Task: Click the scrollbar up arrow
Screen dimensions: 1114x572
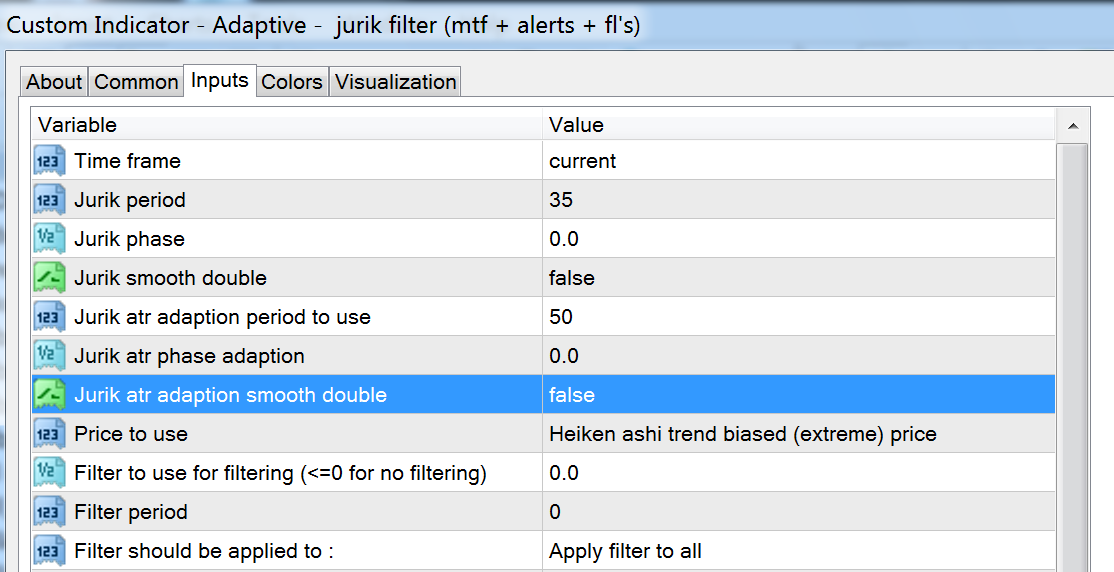Action: (x=1072, y=126)
